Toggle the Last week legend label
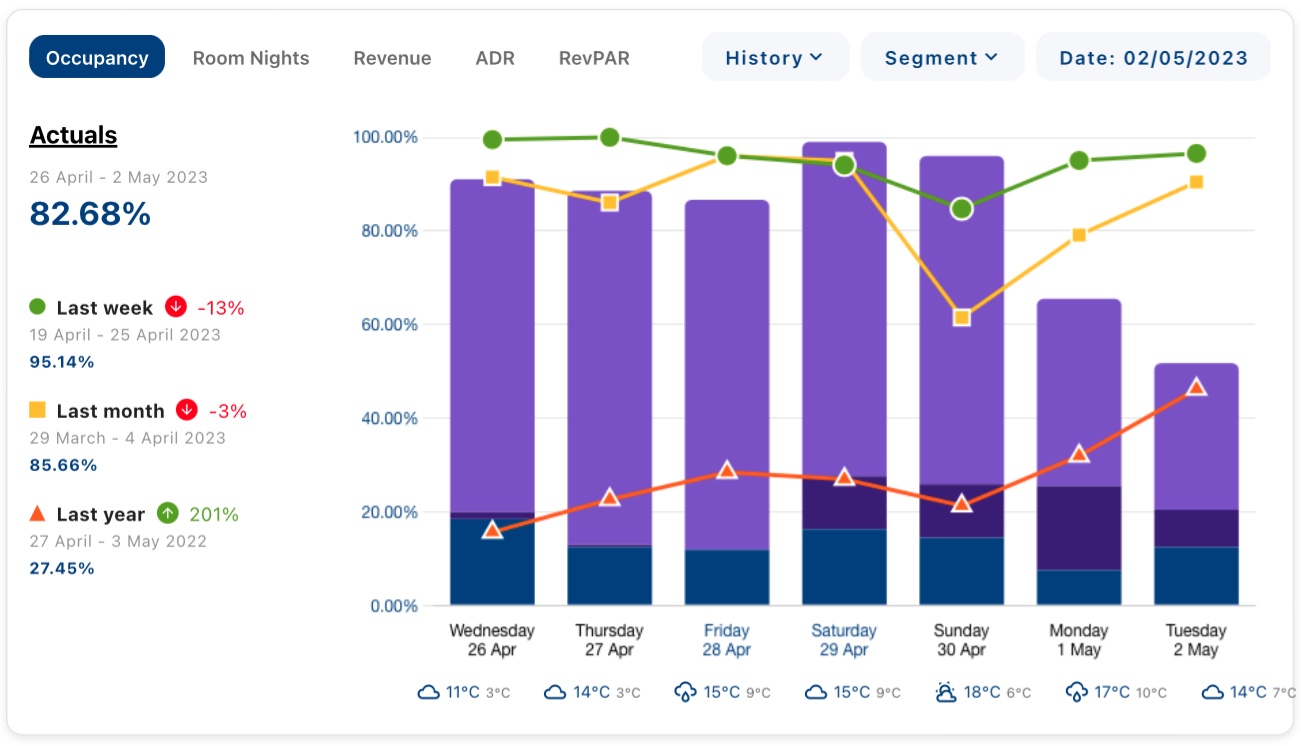 coord(105,308)
